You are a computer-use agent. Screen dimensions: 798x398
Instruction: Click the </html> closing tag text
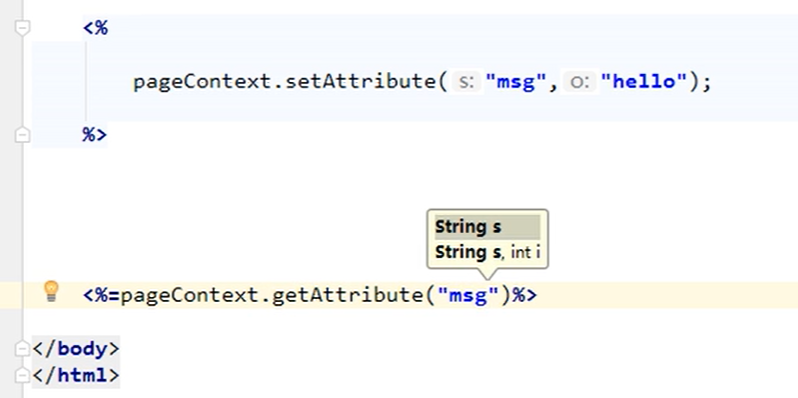(76, 376)
